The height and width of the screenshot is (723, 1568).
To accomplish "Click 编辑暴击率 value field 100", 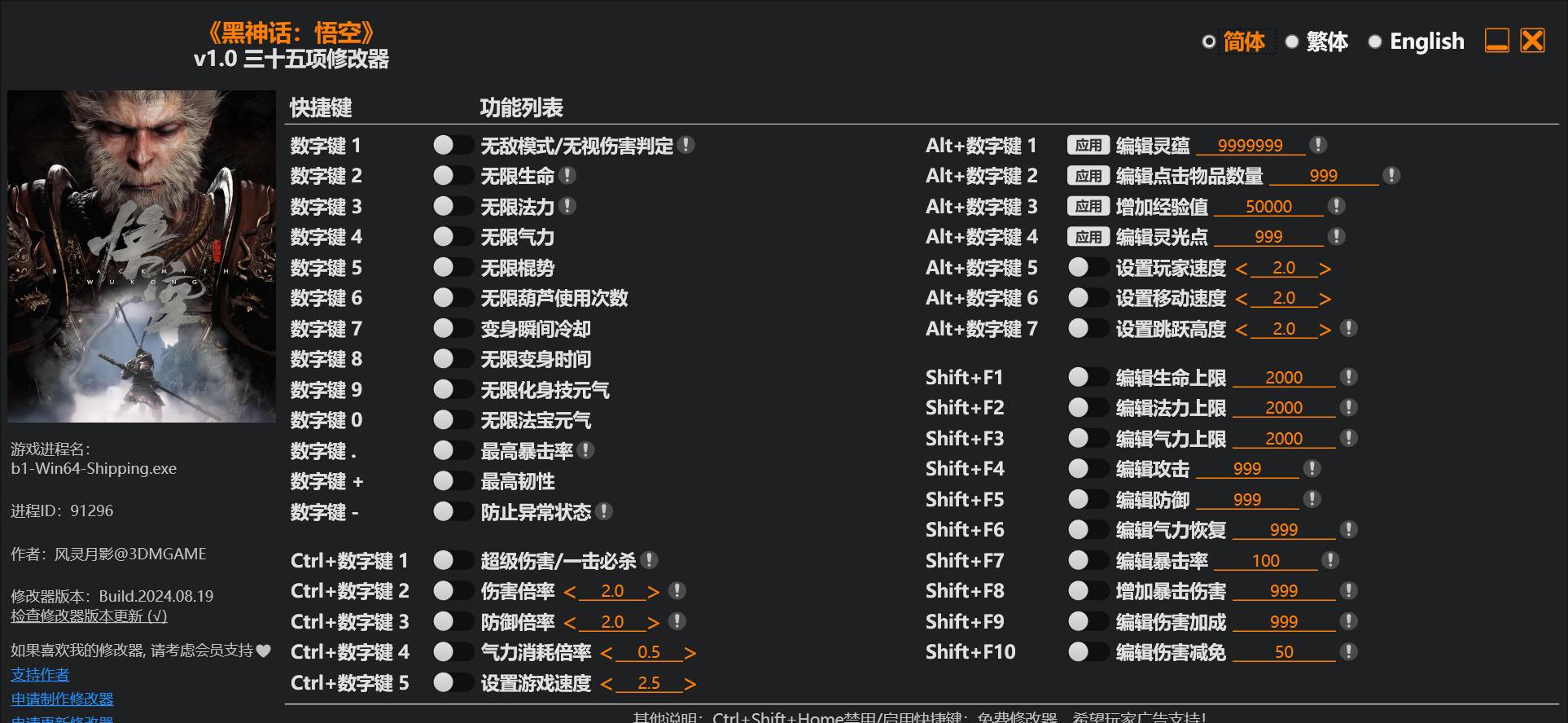I will 1265,560.
